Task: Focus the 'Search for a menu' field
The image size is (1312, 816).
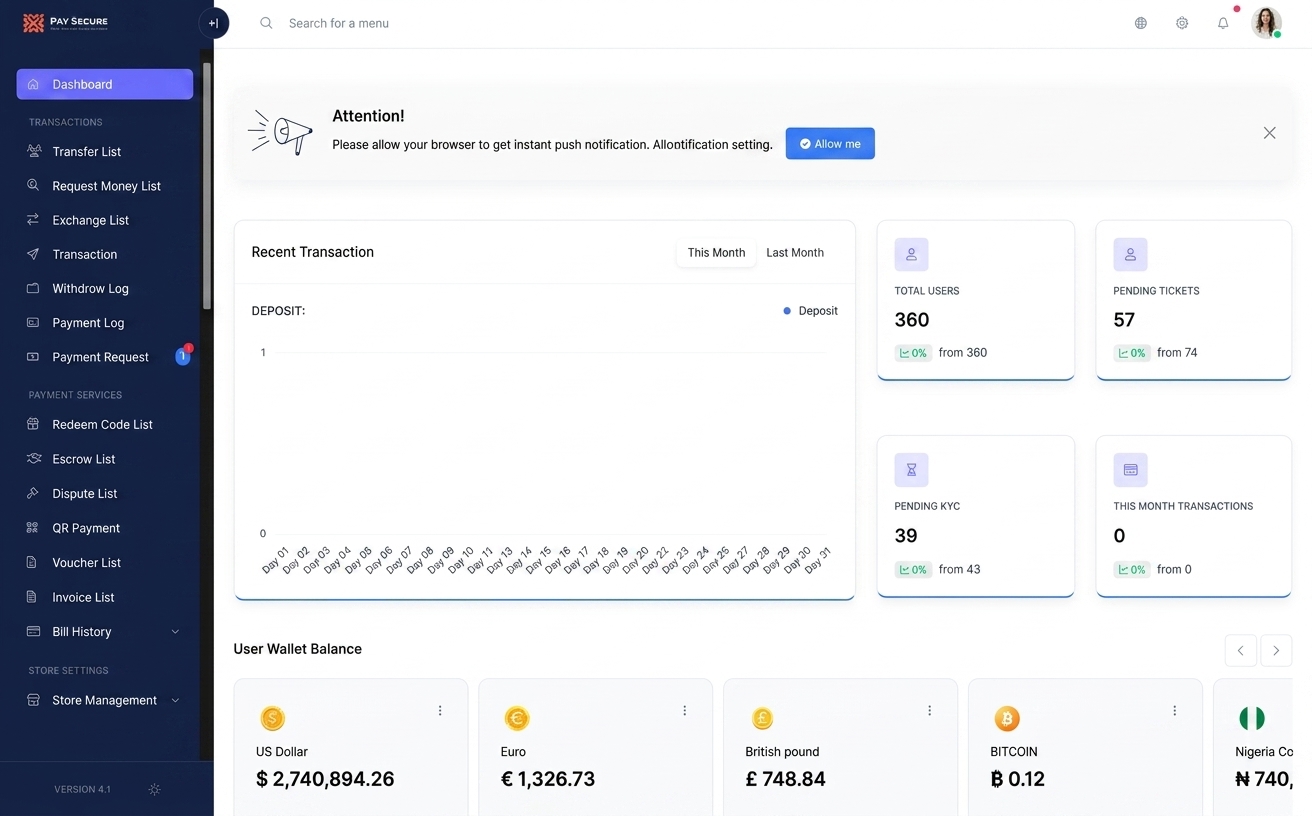Action: [x=339, y=23]
